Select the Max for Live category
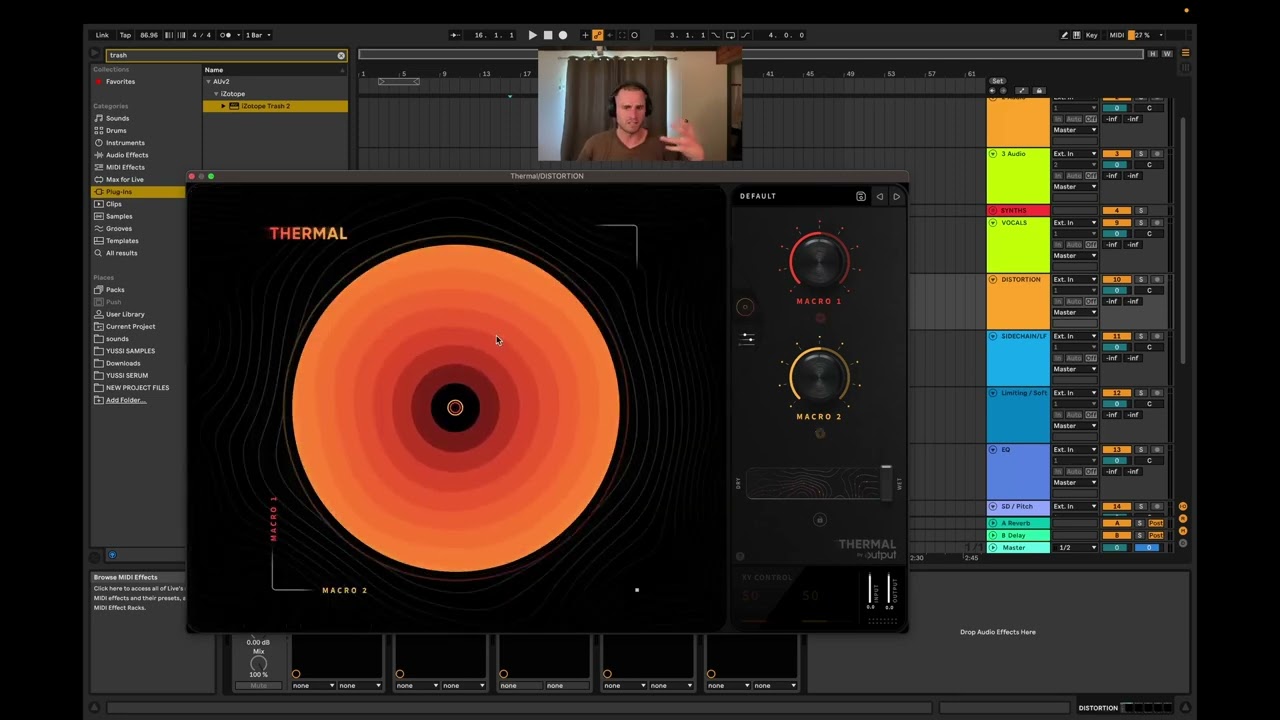This screenshot has height=720, width=1280. click(x=125, y=179)
